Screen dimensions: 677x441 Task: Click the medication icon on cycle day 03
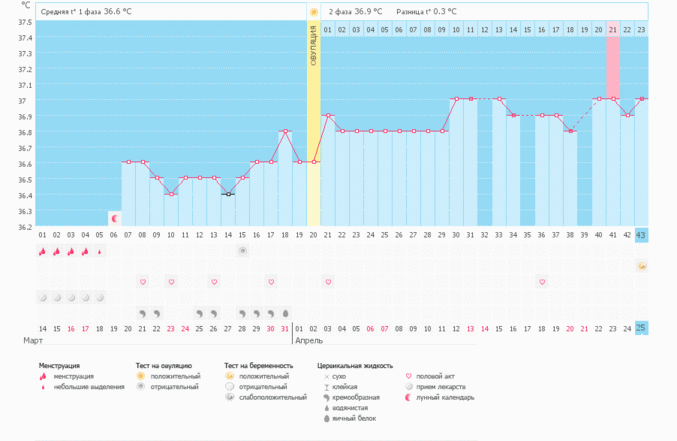[71, 297]
